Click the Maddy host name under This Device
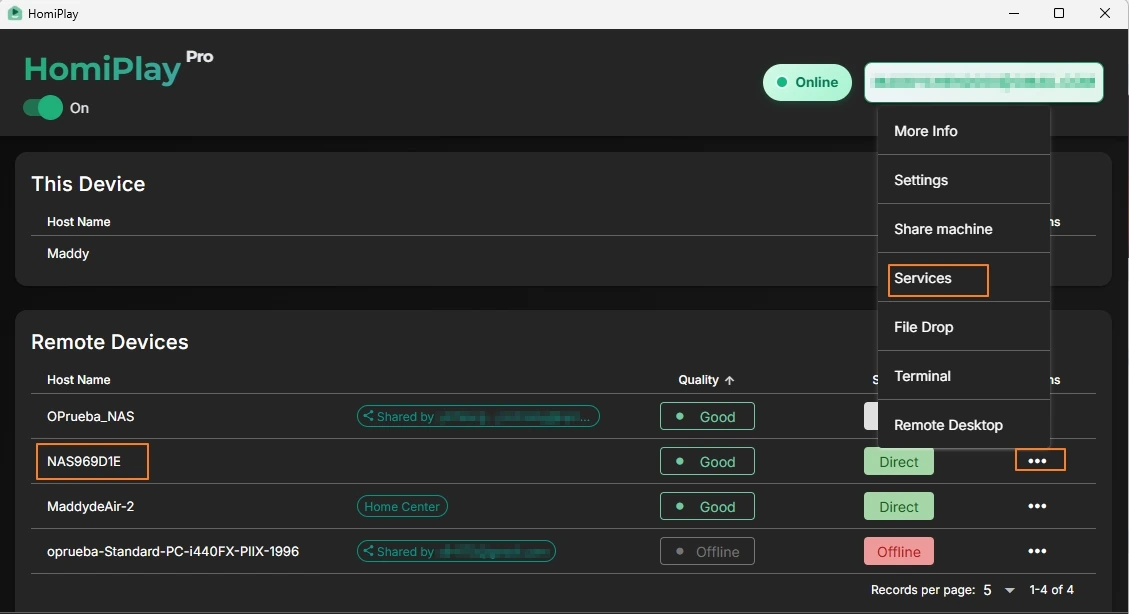Screen dimensions: 1129x614 pyautogui.click(x=68, y=253)
